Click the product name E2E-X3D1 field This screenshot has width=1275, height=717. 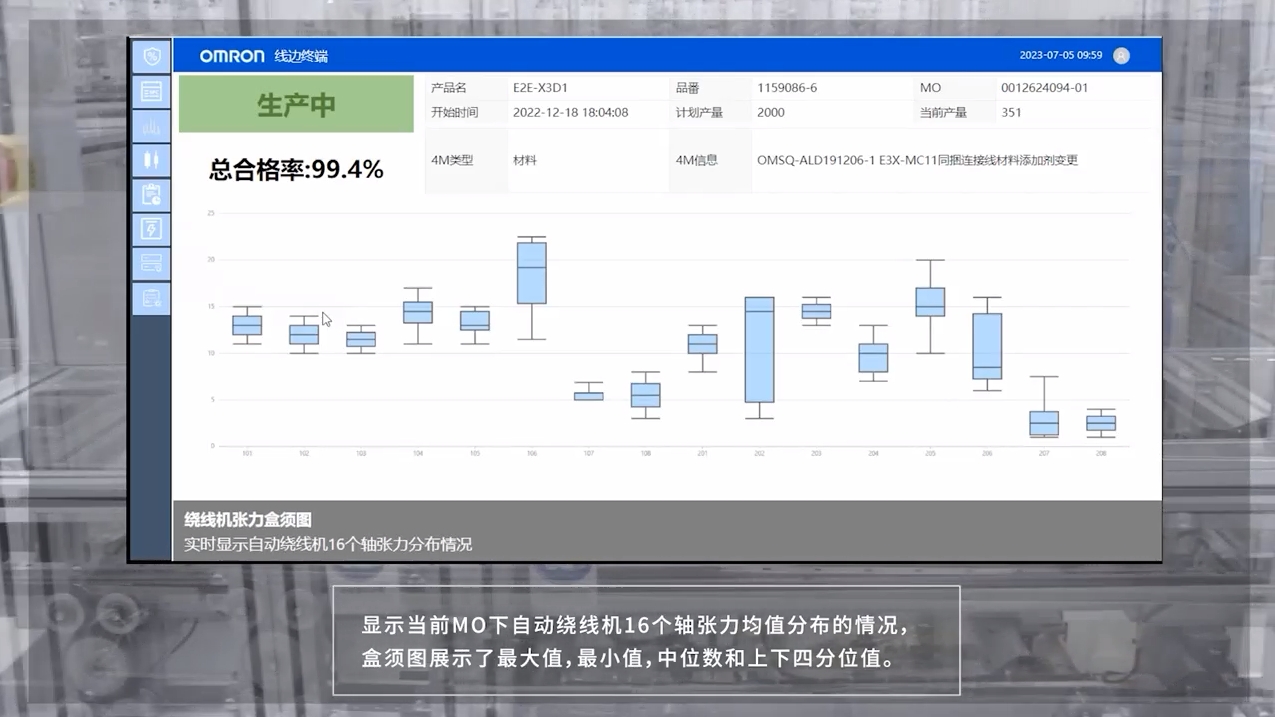(540, 88)
